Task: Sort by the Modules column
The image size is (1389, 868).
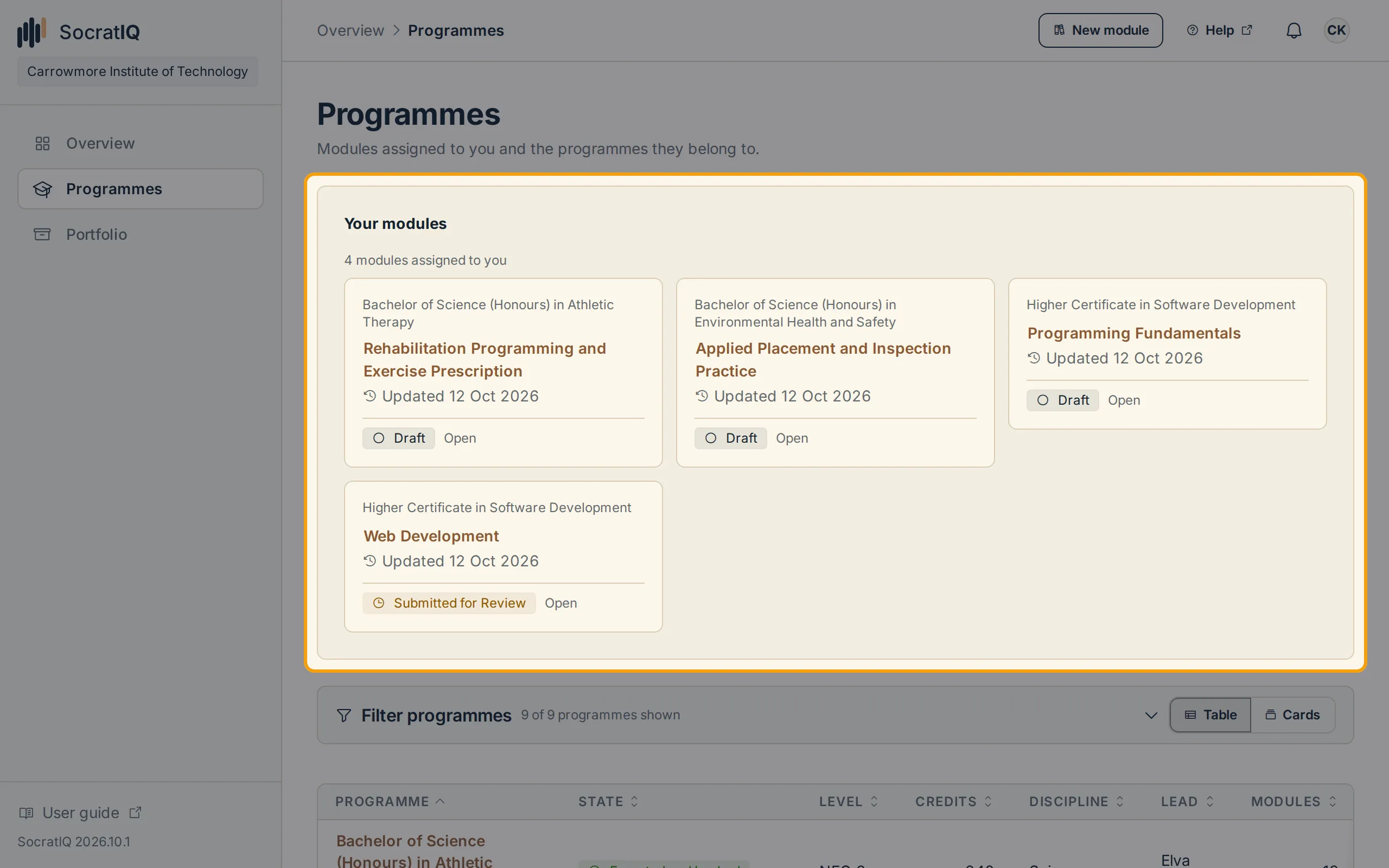Action: pos(1294,801)
